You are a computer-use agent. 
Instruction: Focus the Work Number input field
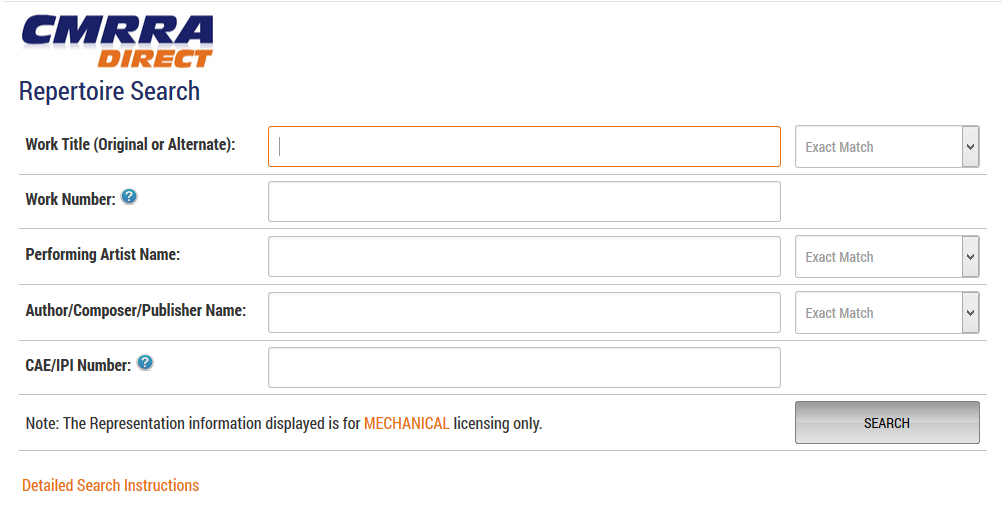[x=524, y=202]
